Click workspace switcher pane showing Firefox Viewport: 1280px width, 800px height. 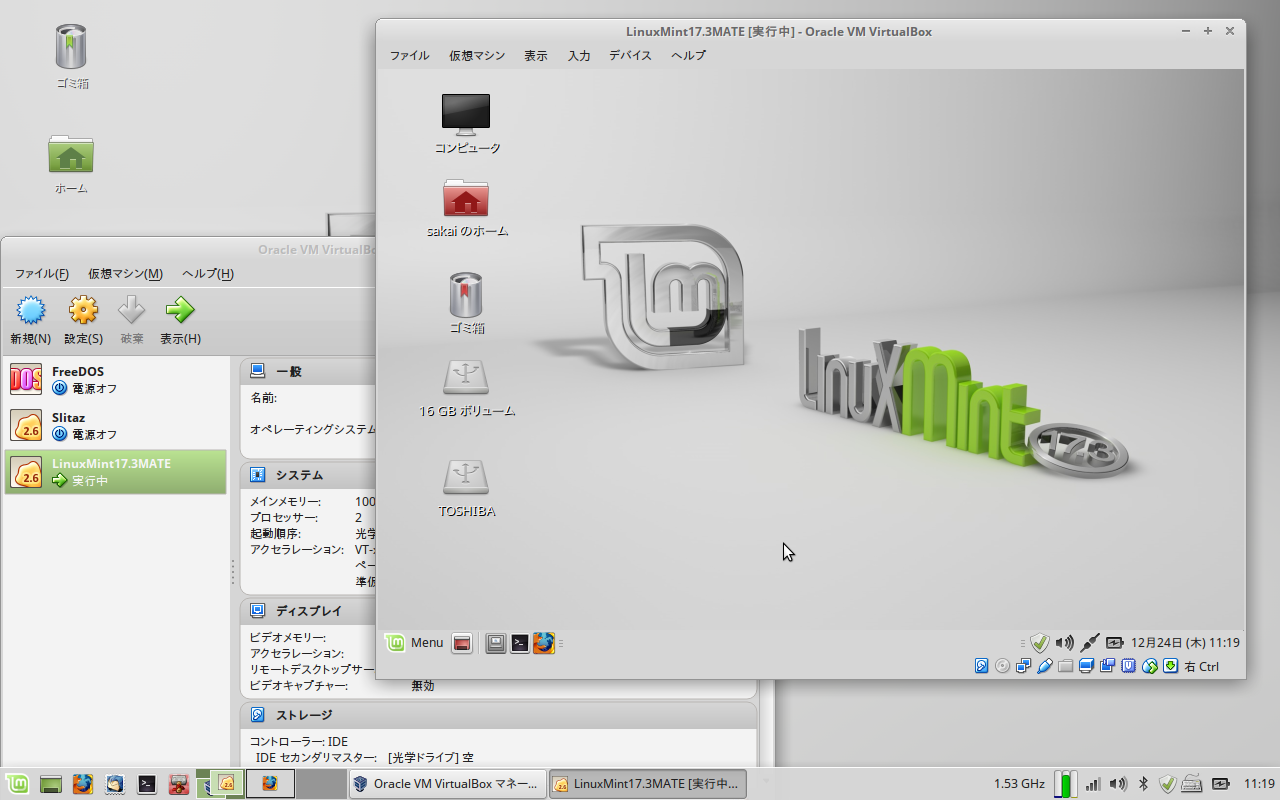[270, 784]
